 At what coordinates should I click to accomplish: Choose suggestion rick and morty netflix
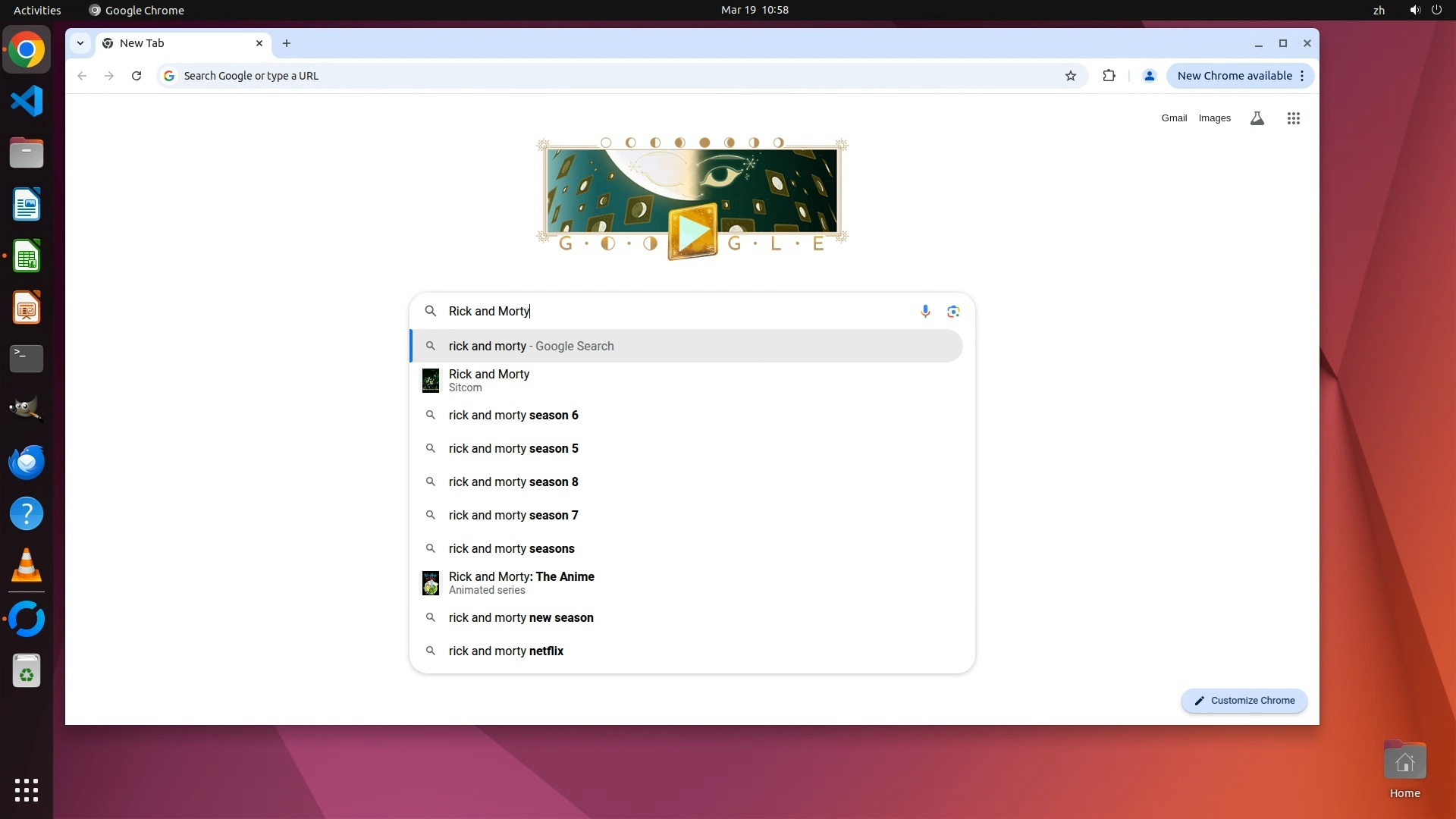pyautogui.click(x=506, y=651)
